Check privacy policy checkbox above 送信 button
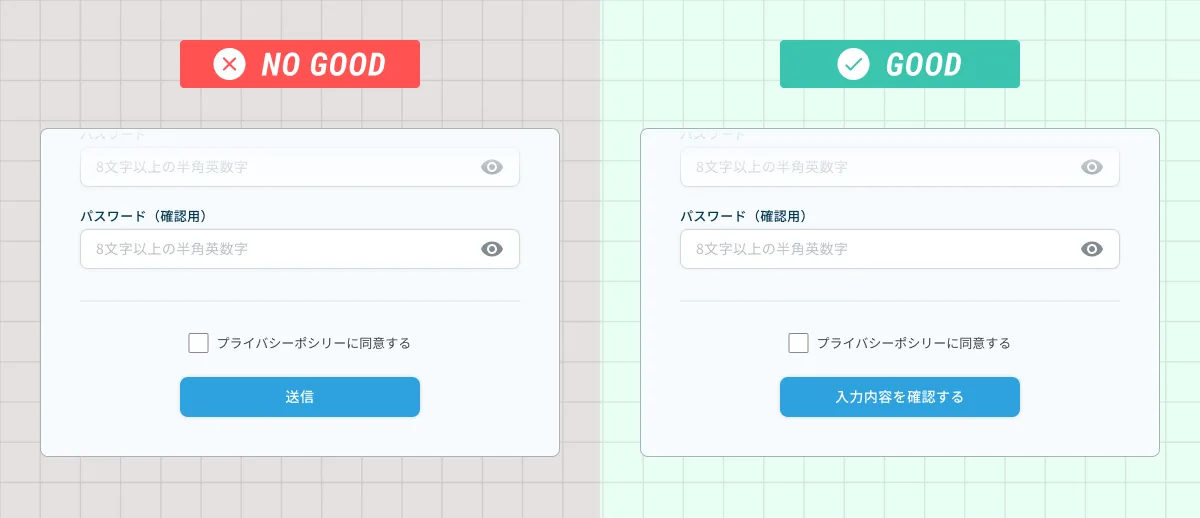1200x518 pixels. point(198,343)
